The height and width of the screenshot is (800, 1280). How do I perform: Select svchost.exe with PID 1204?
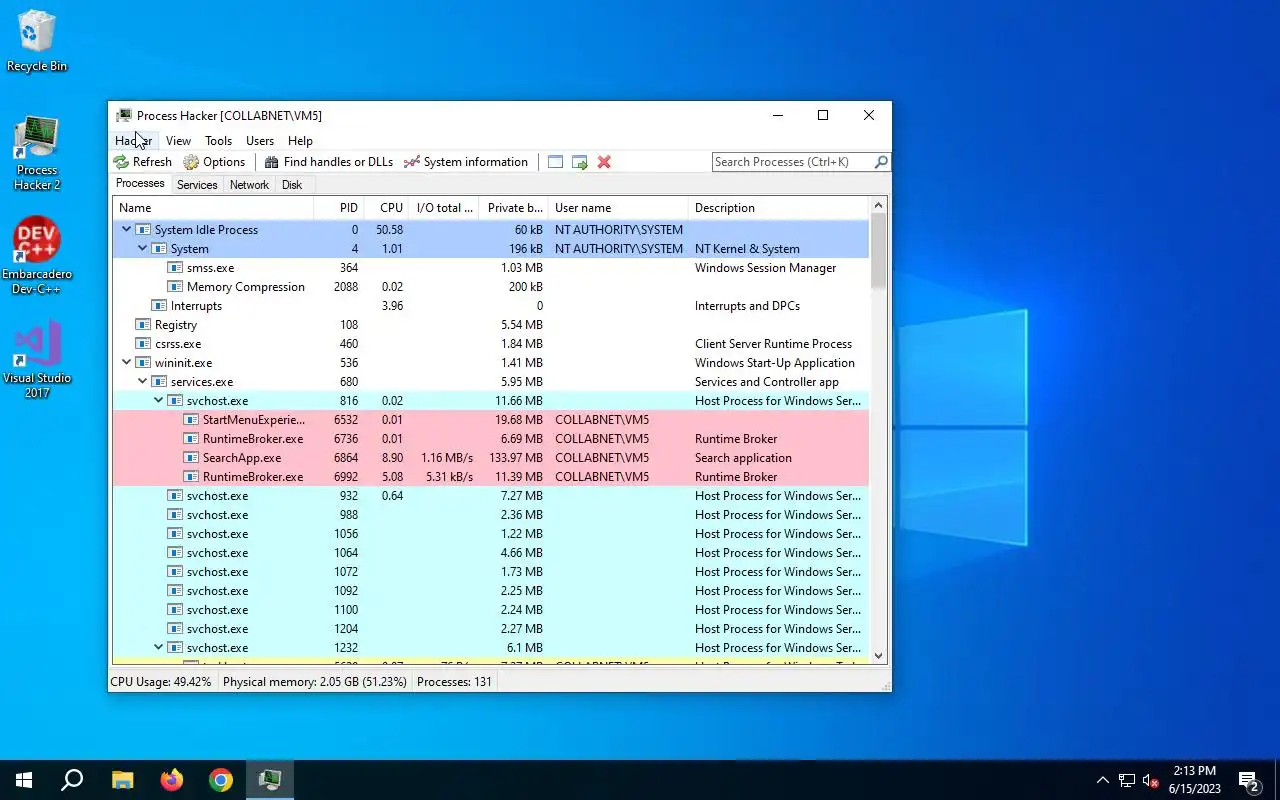[491, 628]
